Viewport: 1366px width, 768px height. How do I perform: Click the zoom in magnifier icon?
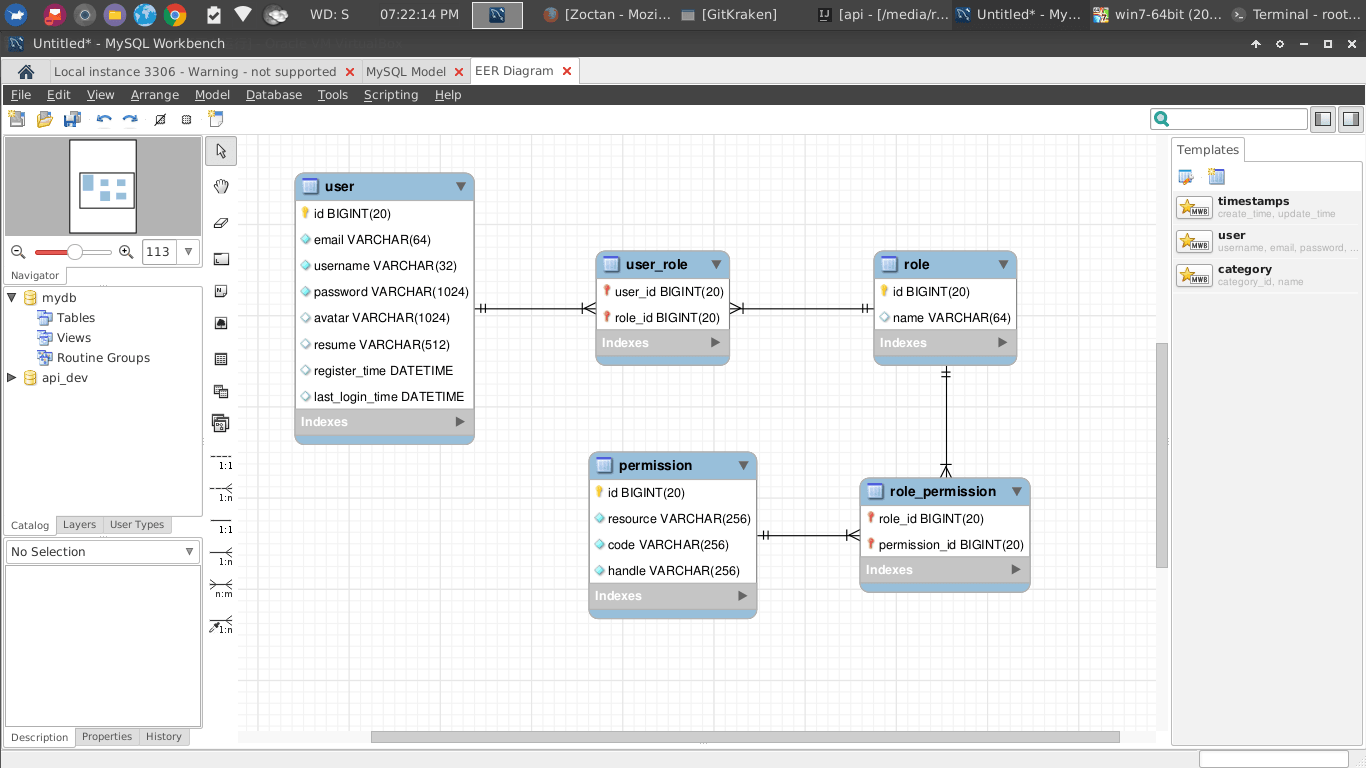[126, 252]
